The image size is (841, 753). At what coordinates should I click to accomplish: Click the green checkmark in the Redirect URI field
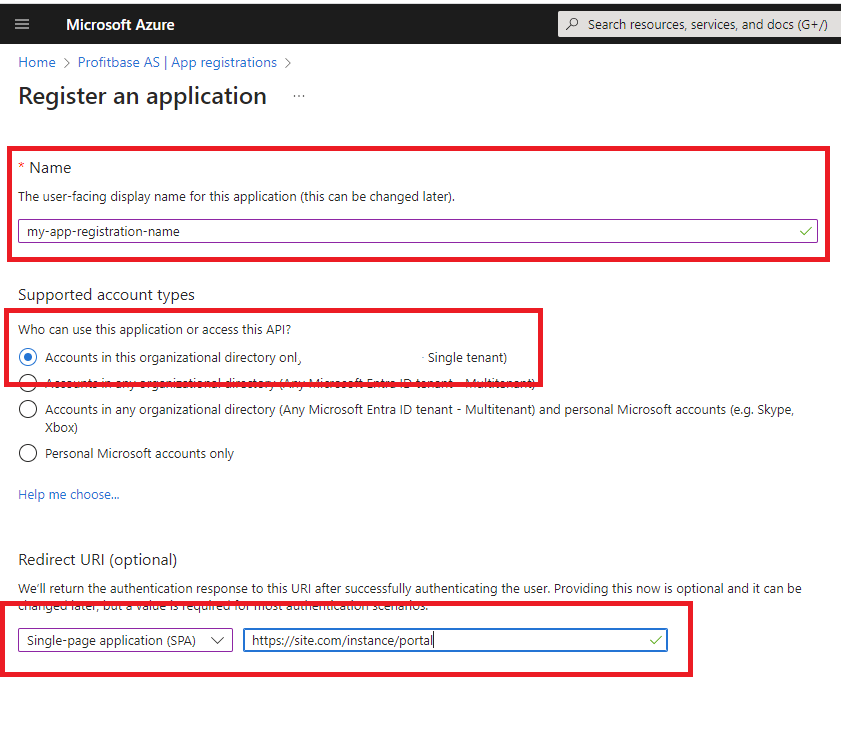(655, 640)
